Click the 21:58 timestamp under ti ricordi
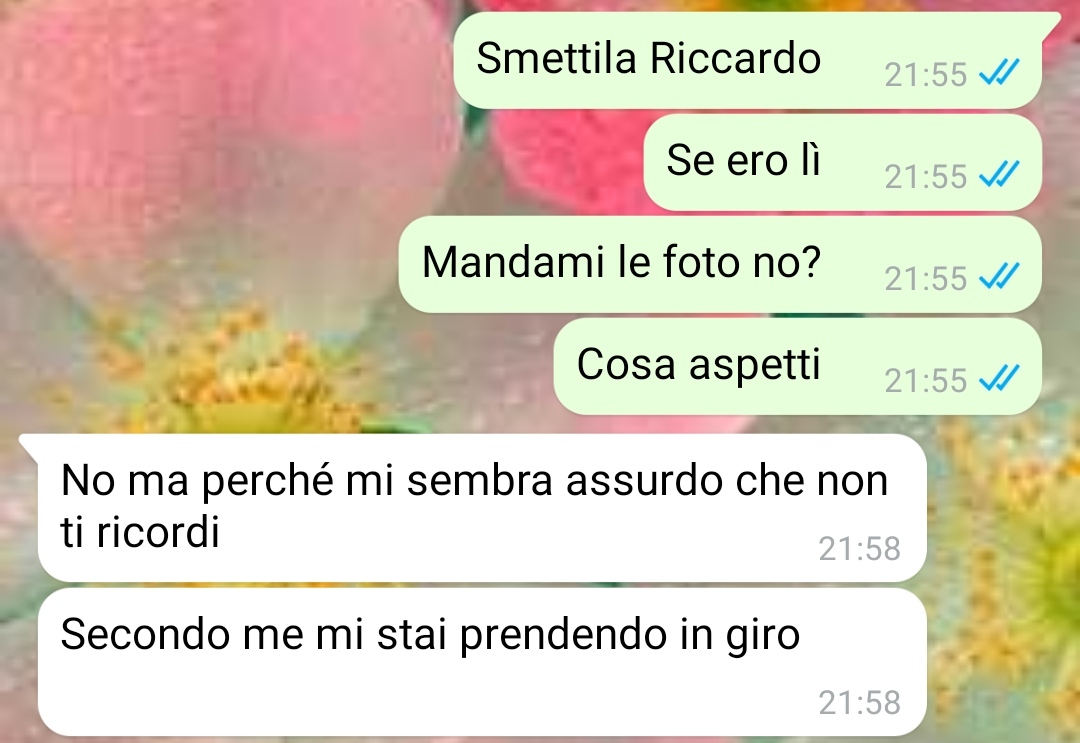 [860, 549]
